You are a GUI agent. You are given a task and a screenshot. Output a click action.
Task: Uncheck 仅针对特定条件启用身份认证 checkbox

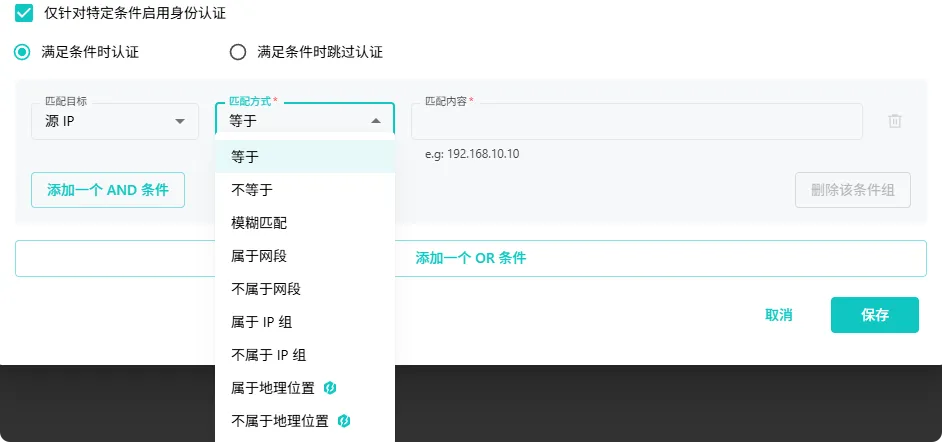pos(23,16)
